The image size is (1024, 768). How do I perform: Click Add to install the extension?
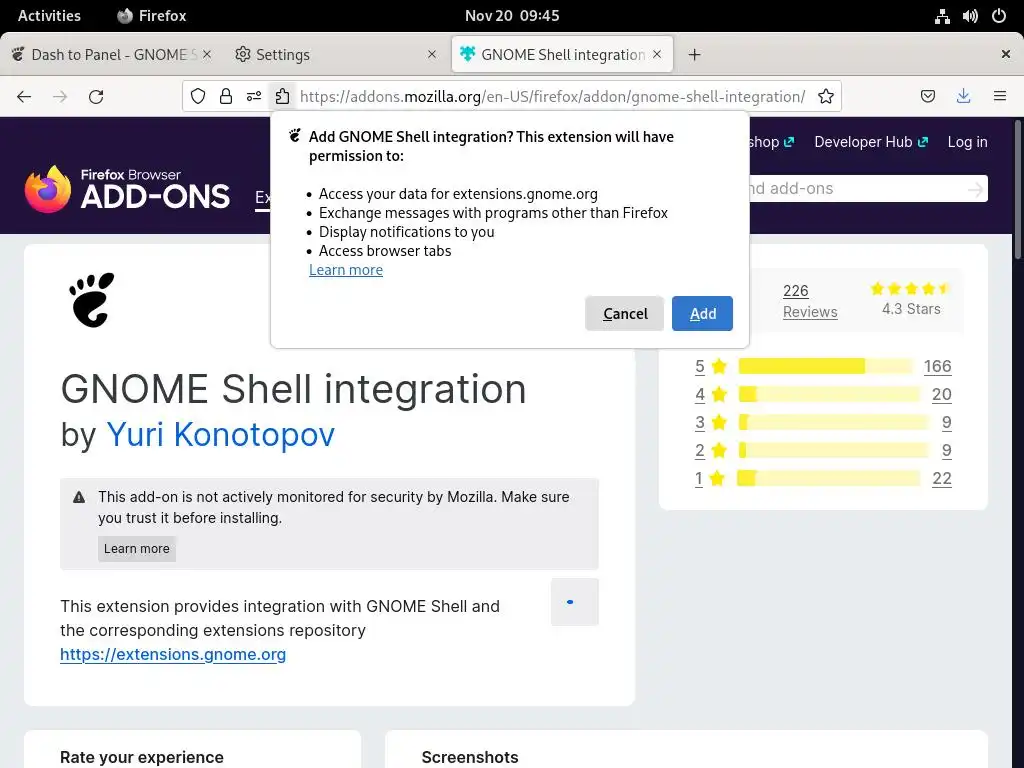(x=702, y=313)
